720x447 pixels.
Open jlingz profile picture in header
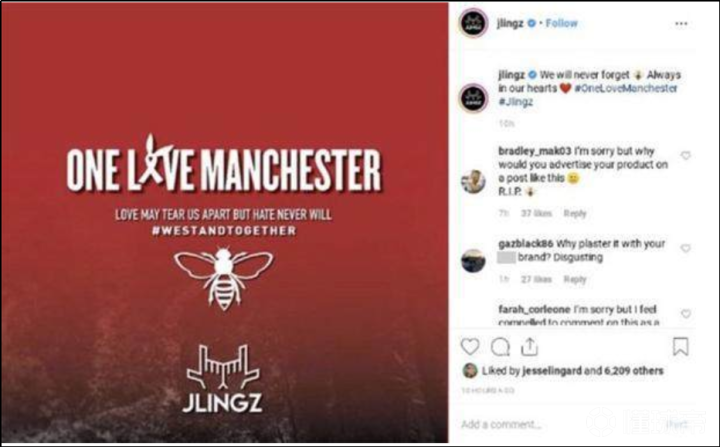click(473, 23)
